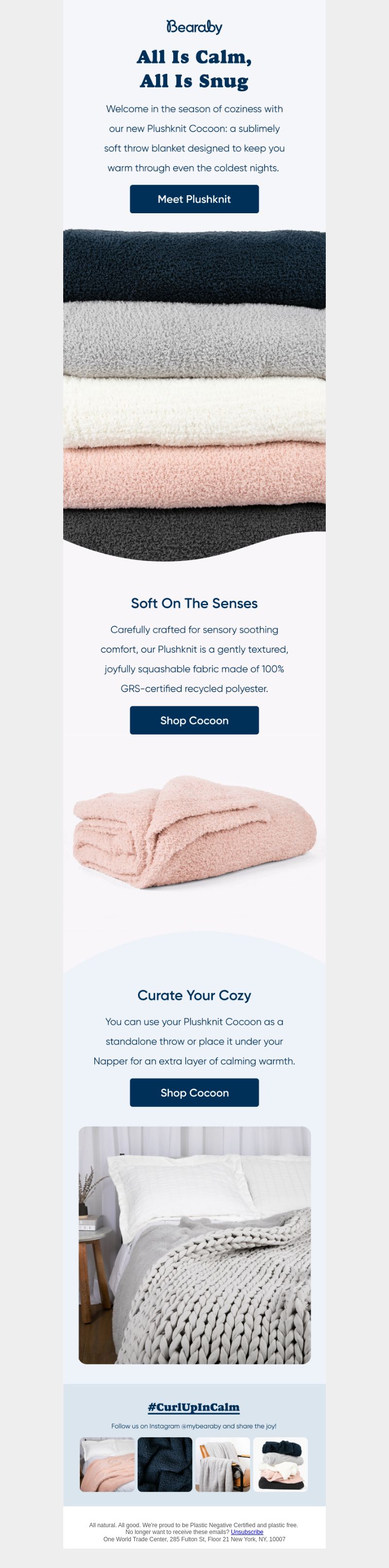The image size is (389, 1568).
Task: Click the Shop Cocoon button under Curate Your Cozy
Action: point(194,1092)
